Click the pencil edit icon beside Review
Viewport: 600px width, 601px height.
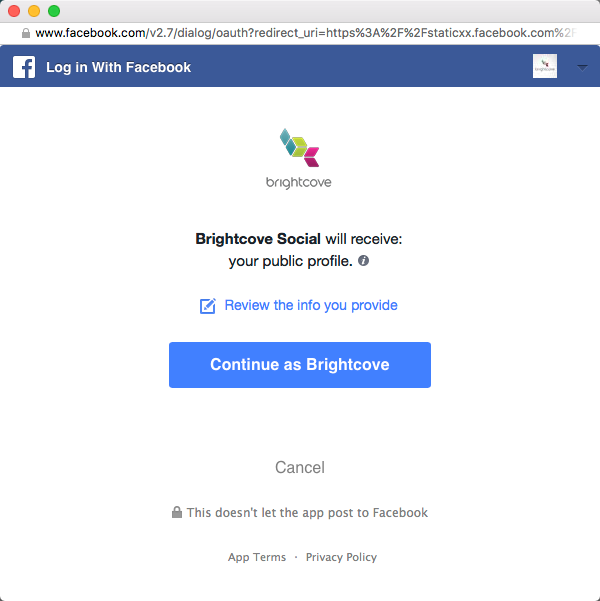208,306
